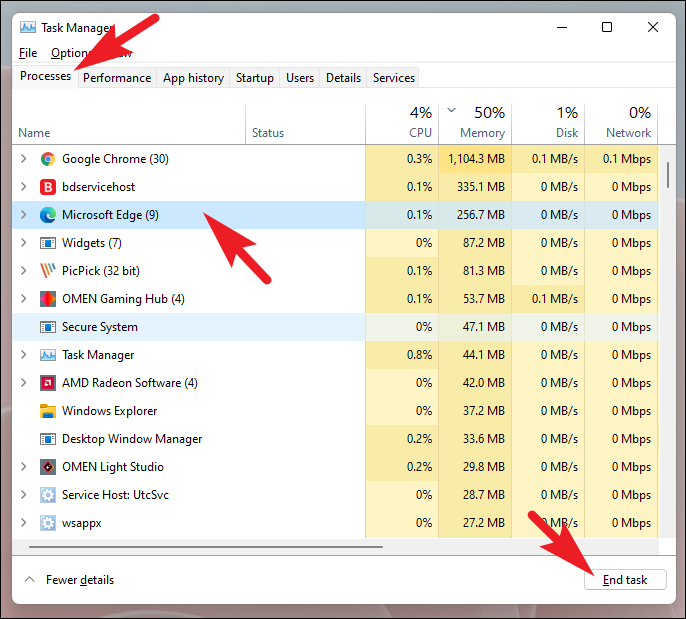Click the horizontal scrollbar thumb
This screenshot has height=619, width=686.
click(x=206, y=547)
